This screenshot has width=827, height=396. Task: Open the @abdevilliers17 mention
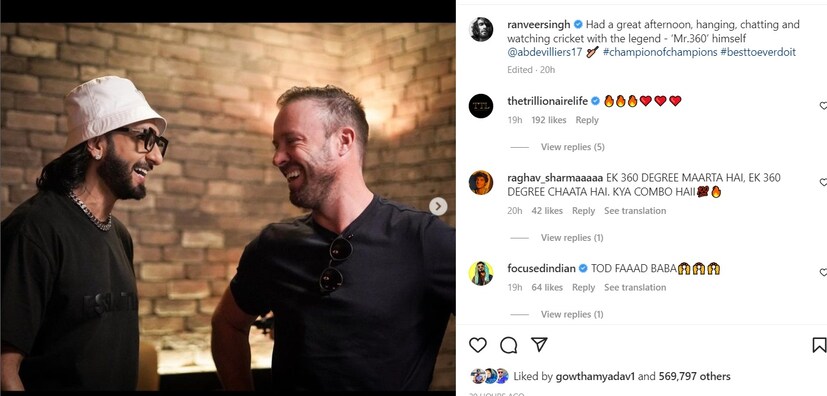coord(545,52)
